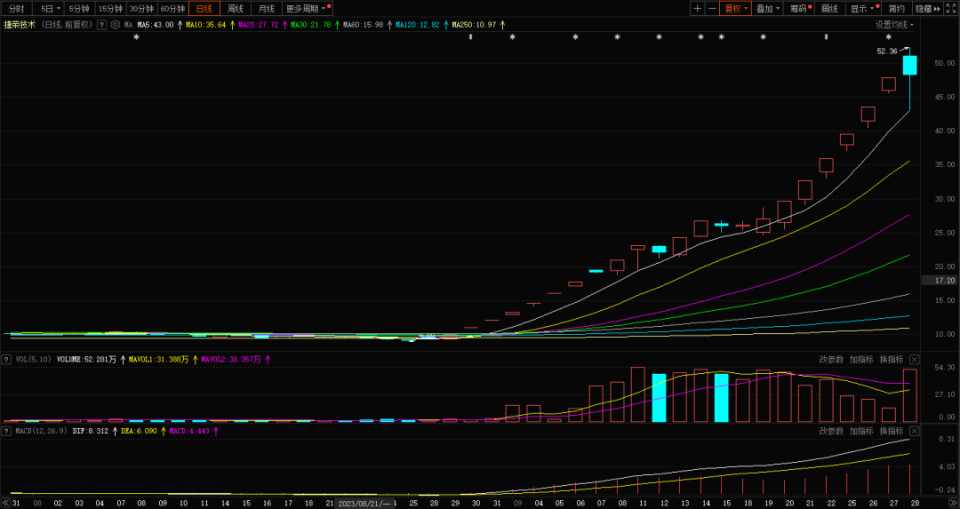Screen dimensions: 960x509
Task: Click the 筹码 chip distribution button
Action: coord(799,9)
